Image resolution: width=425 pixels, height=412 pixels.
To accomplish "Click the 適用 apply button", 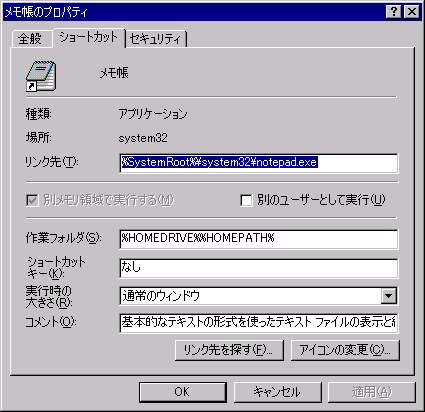I will point(372,392).
